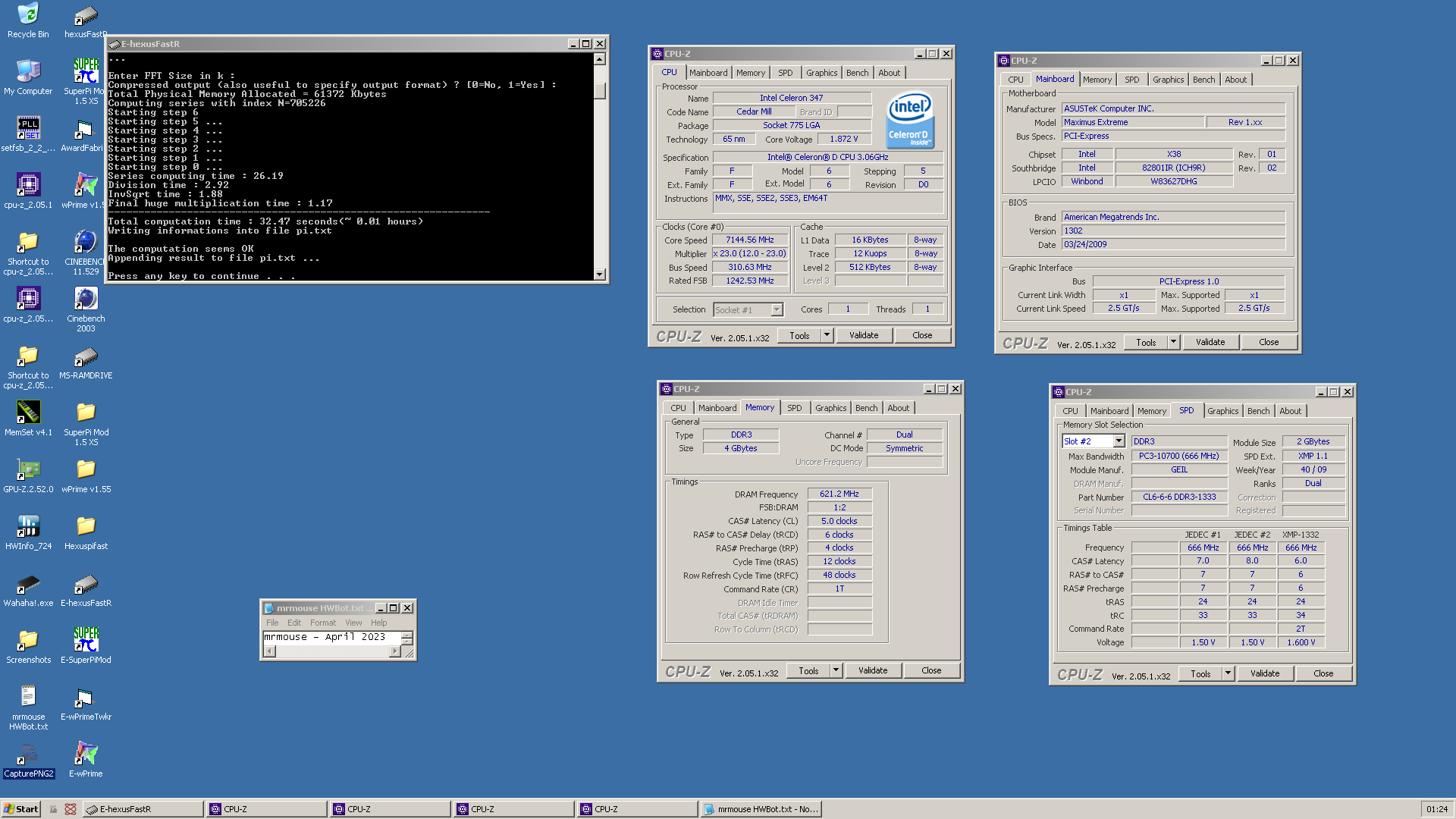1456x819 pixels.
Task: Click Tools button in Memory window
Action: point(808,670)
